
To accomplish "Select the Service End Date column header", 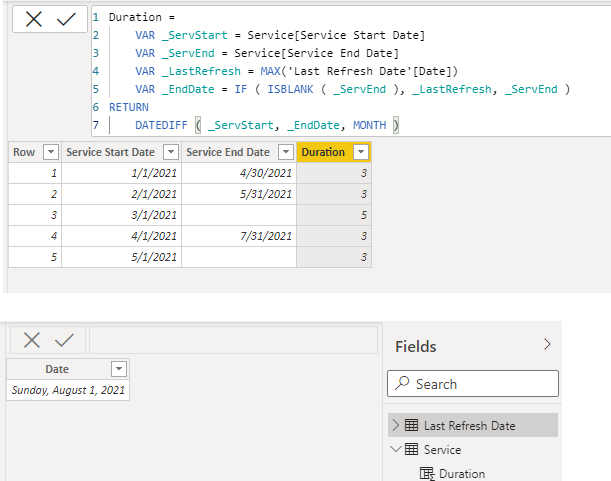I will [x=228, y=152].
